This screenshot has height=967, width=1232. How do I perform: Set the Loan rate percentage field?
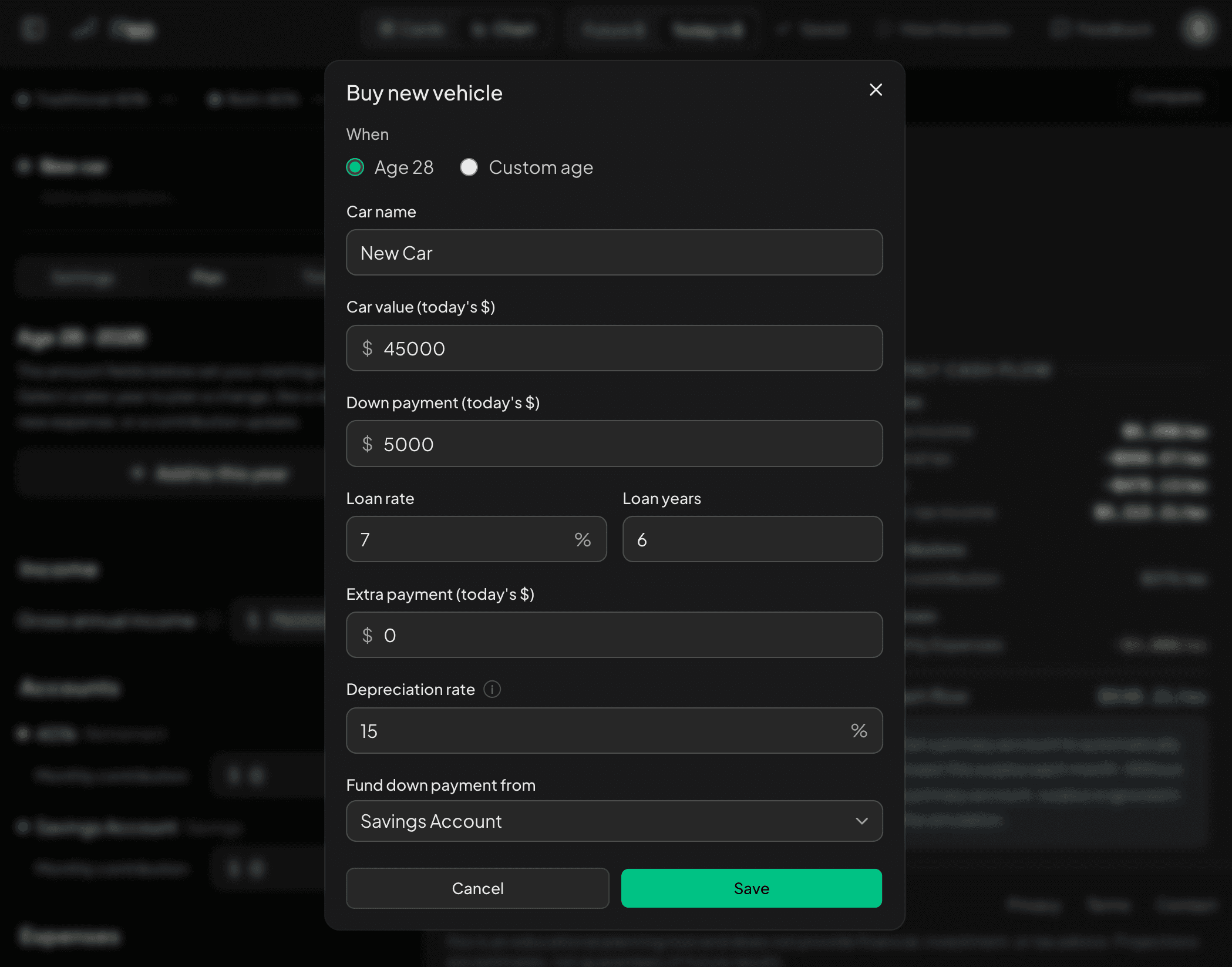pos(476,539)
